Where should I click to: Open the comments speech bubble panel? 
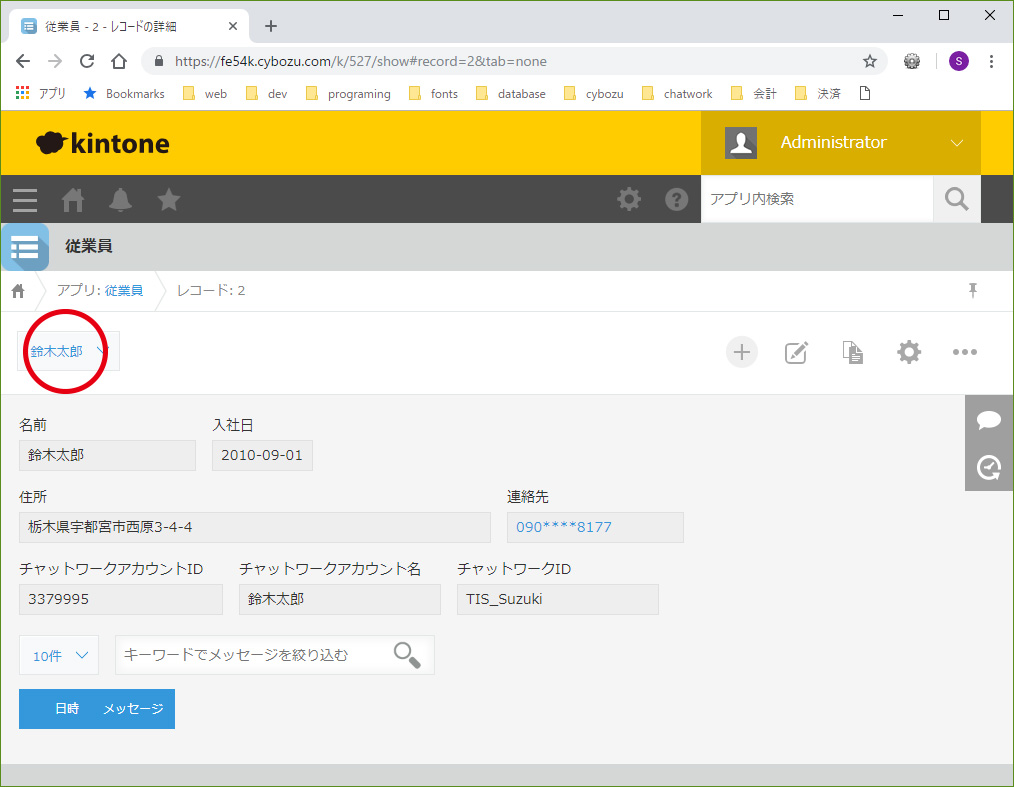pos(989,420)
